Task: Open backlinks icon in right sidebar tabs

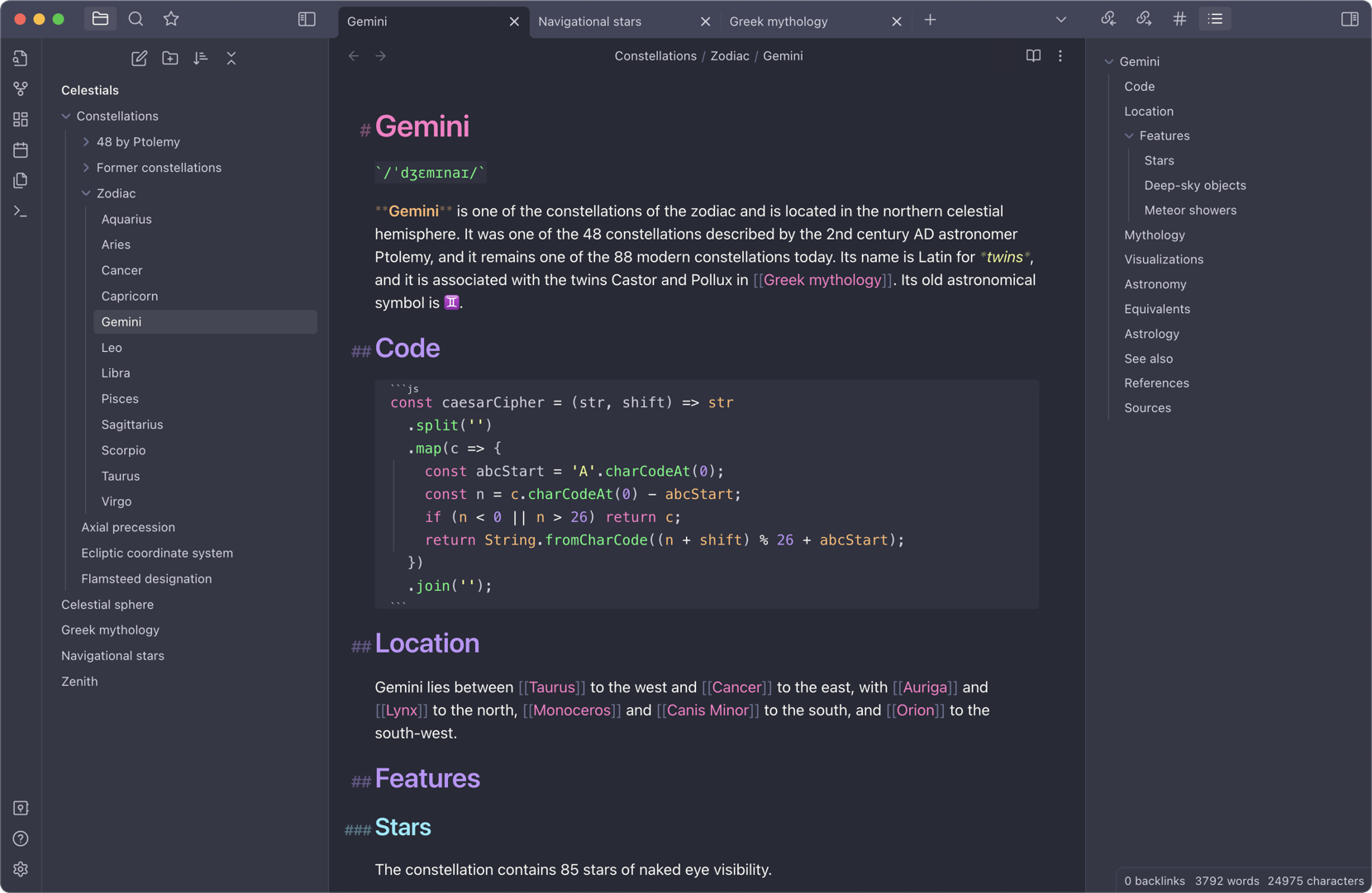Action: 1108,19
